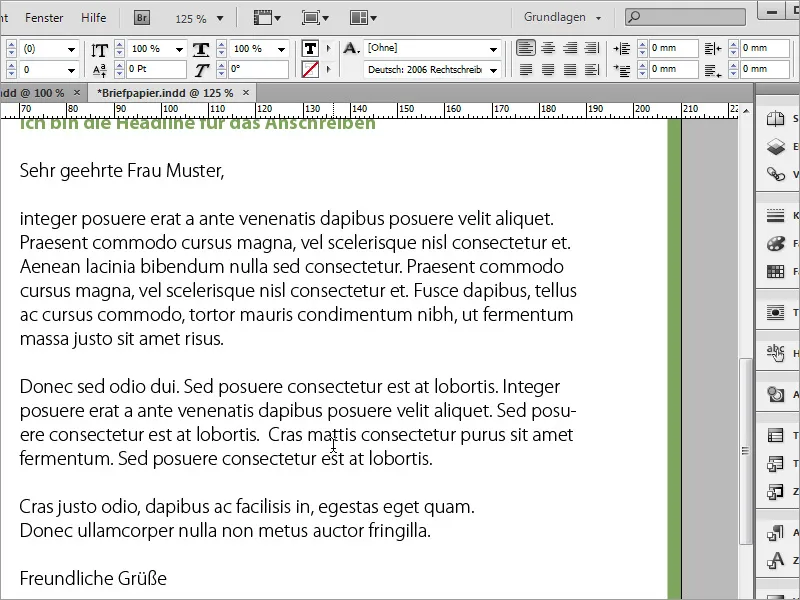Click the vertical scrollbar thumb
This screenshot has width=800, height=600.
click(x=745, y=451)
